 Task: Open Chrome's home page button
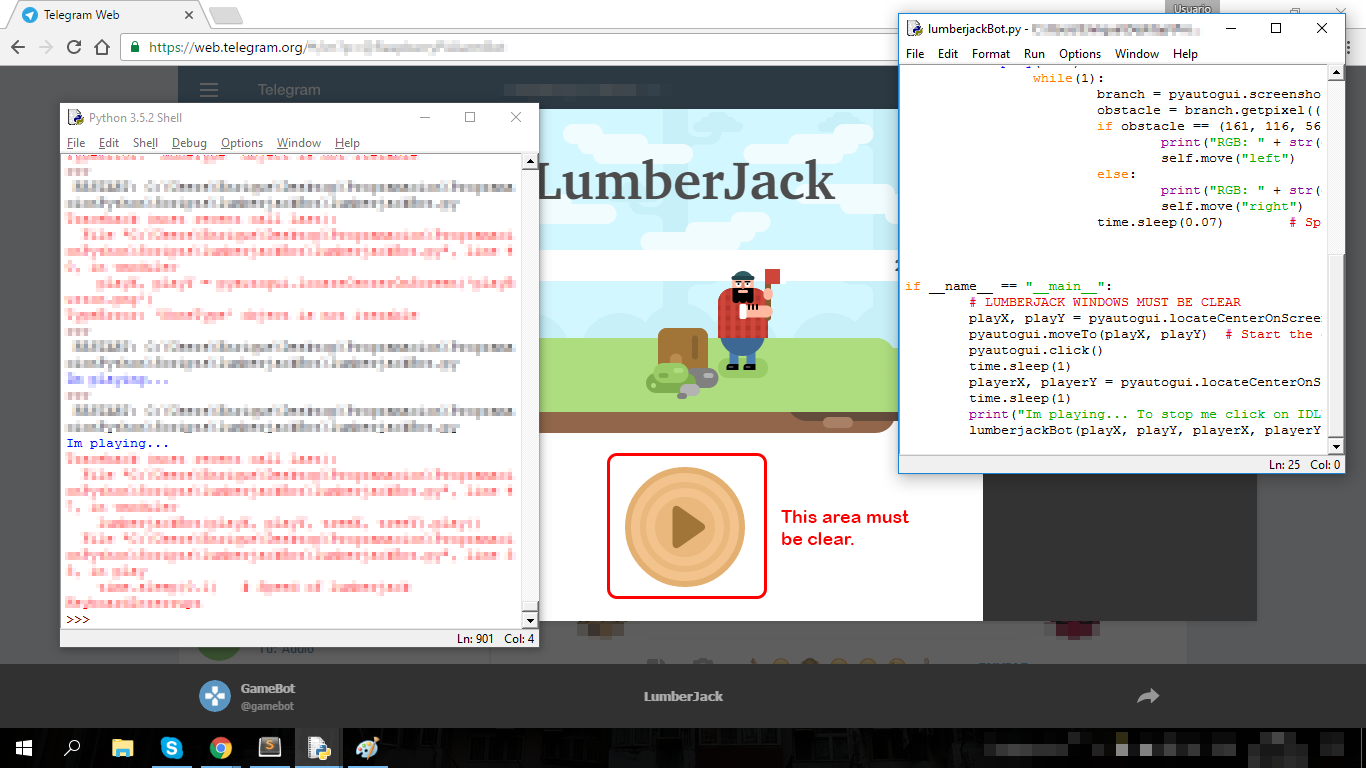click(102, 47)
